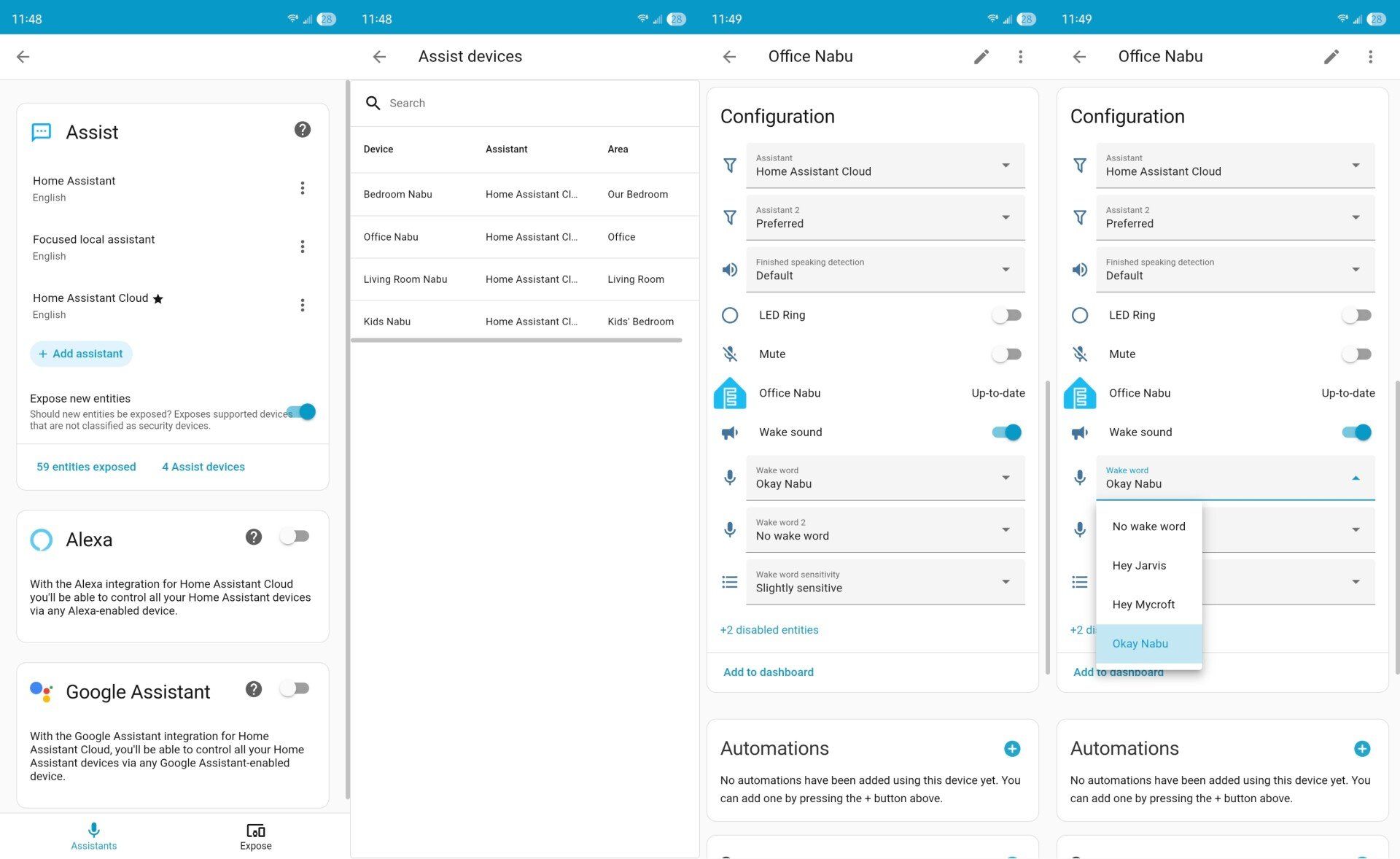Click the Add assistant button
Image resolution: width=1400 pixels, height=859 pixels.
[x=81, y=354]
